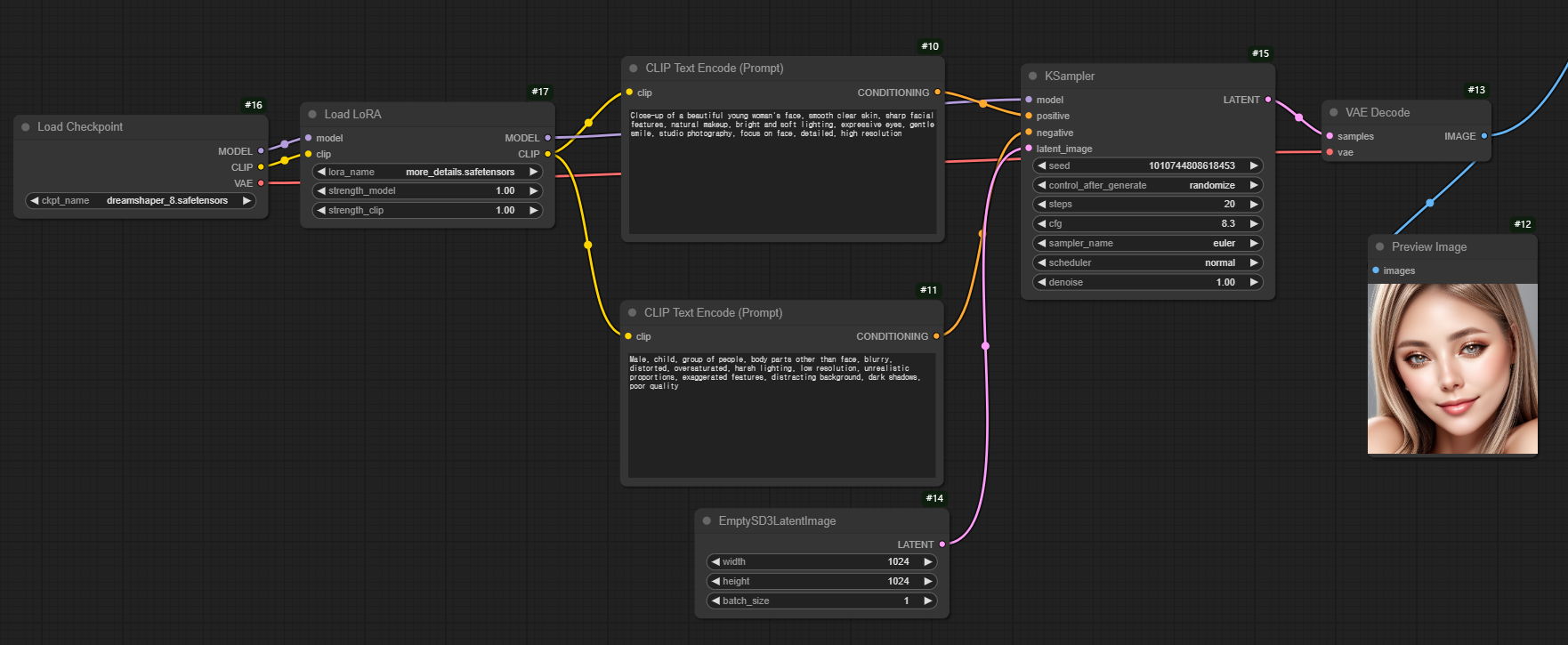
Task: Select the Load LoRA node title bar
Action: pos(428,114)
